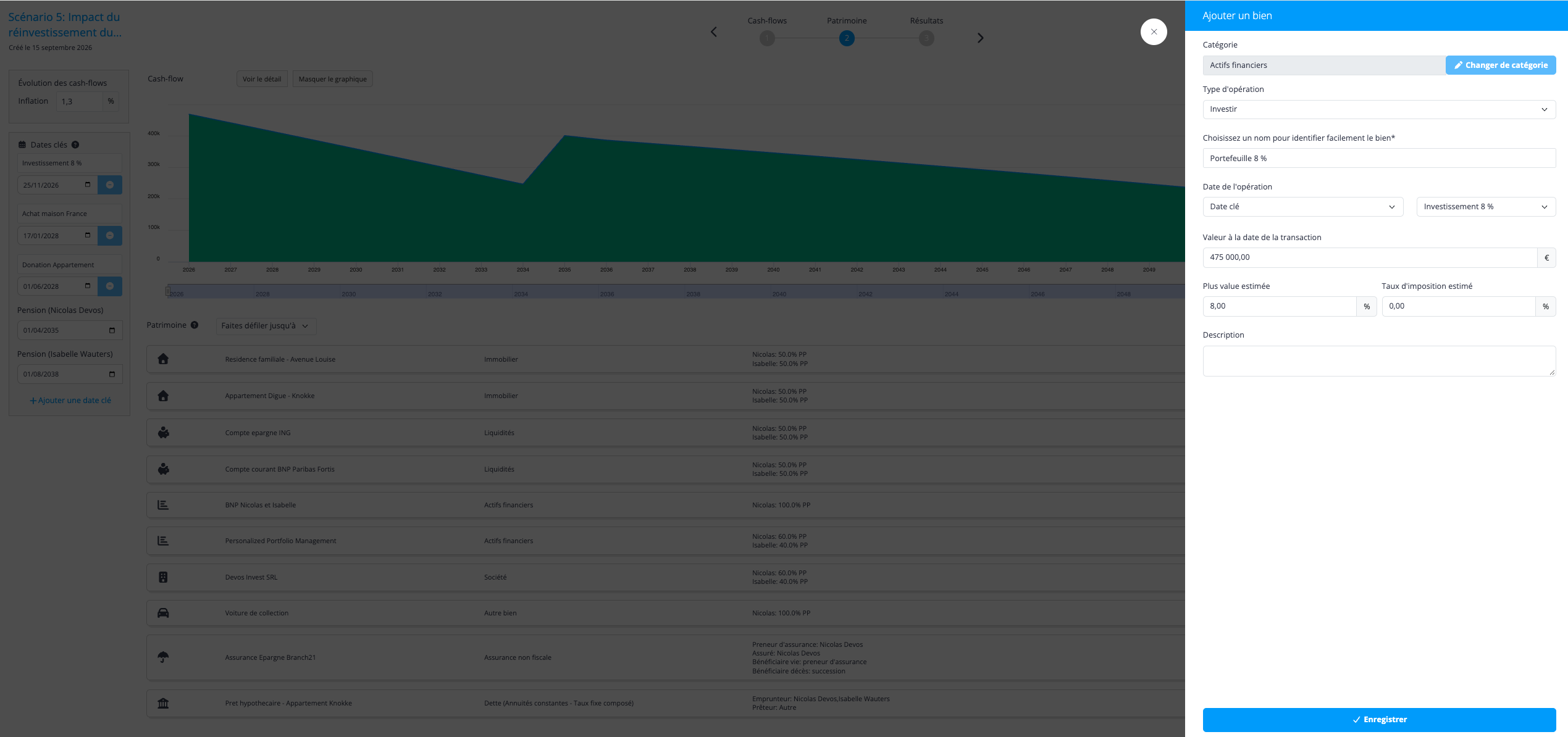Click the building icon for Devos Invest SRL
The width and height of the screenshot is (1568, 737).
163,577
